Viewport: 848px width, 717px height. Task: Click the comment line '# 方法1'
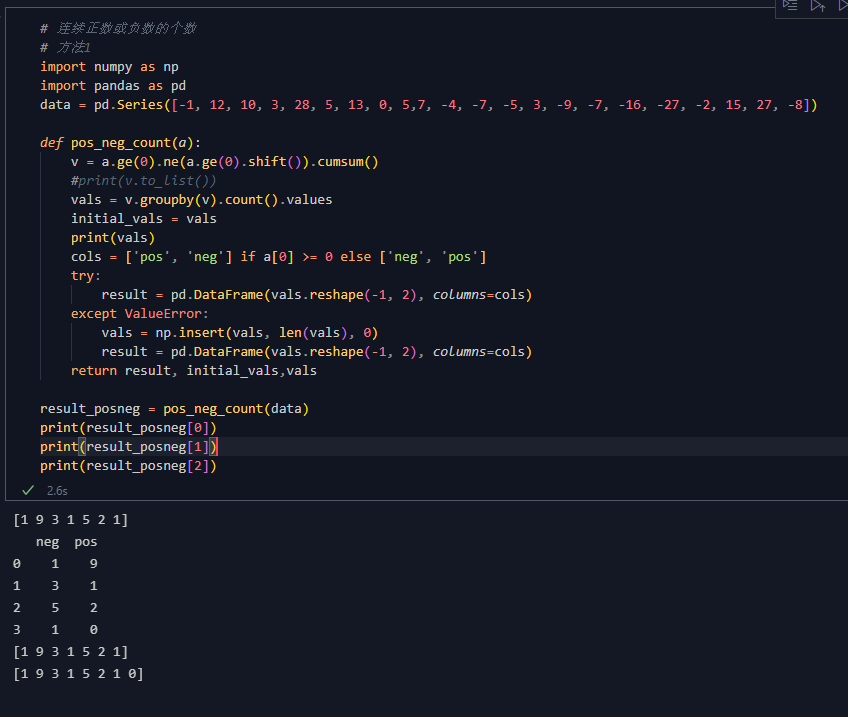pyautogui.click(x=65, y=48)
